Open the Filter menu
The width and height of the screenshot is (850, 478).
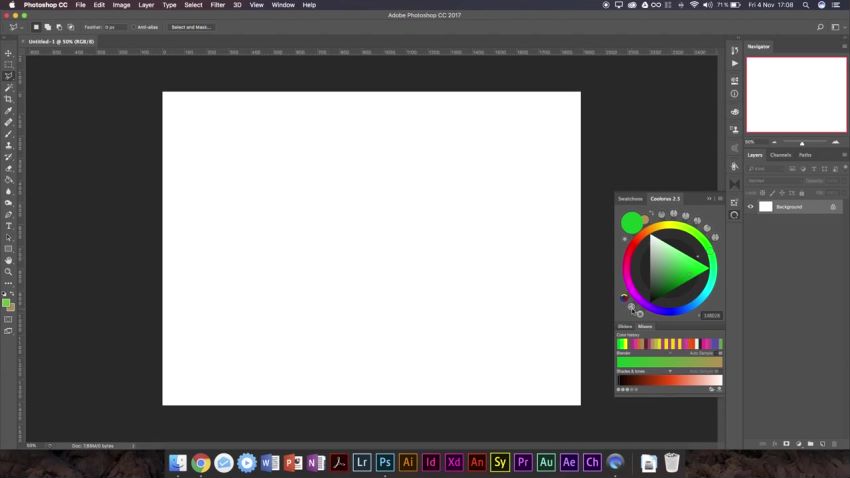217,5
